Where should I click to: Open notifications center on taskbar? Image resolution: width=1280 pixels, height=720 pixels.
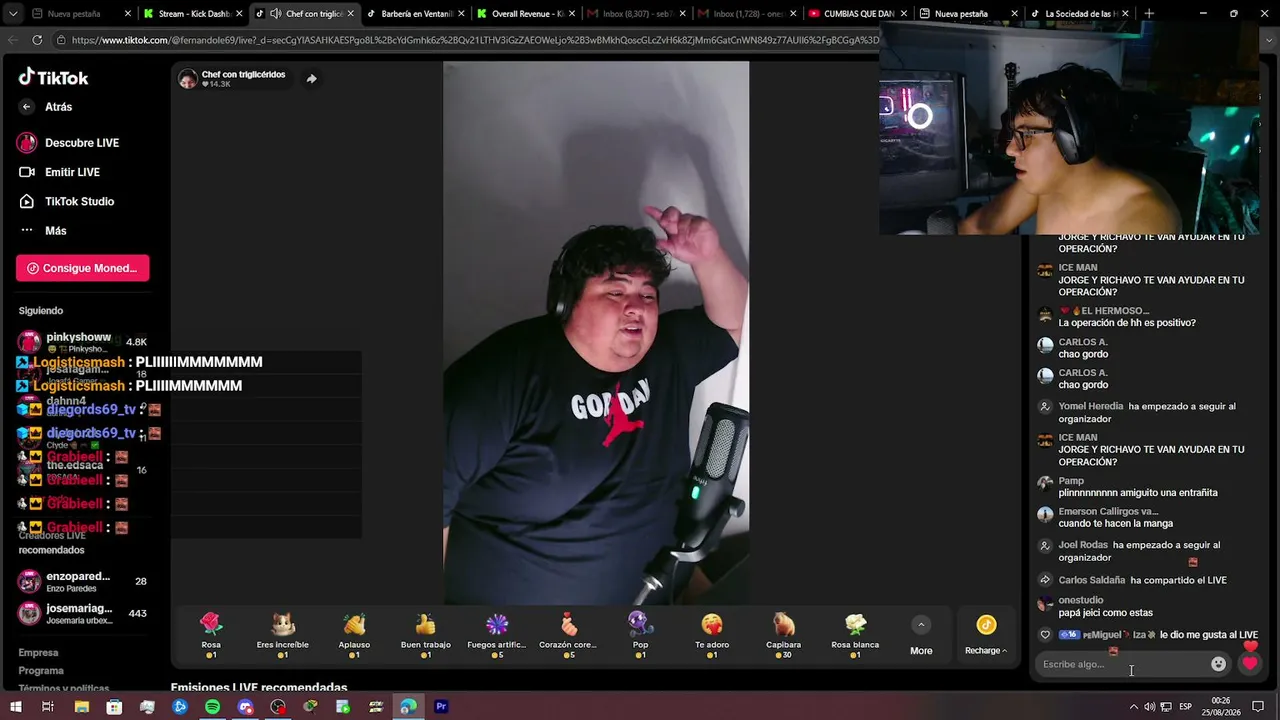click(1258, 707)
